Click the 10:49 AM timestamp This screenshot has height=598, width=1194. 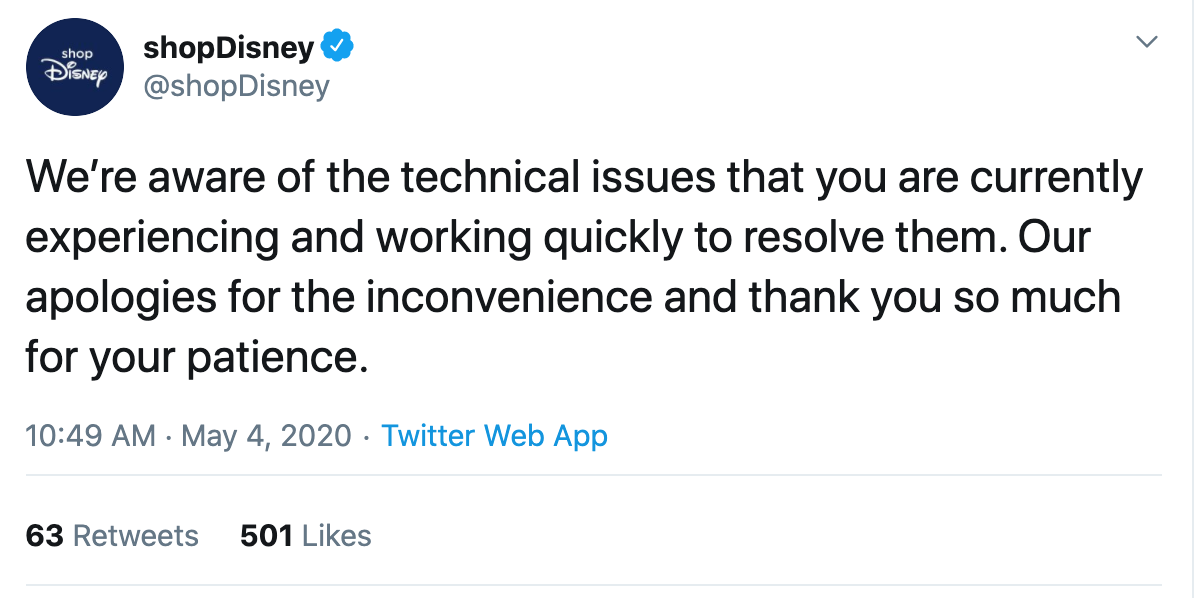click(x=90, y=436)
